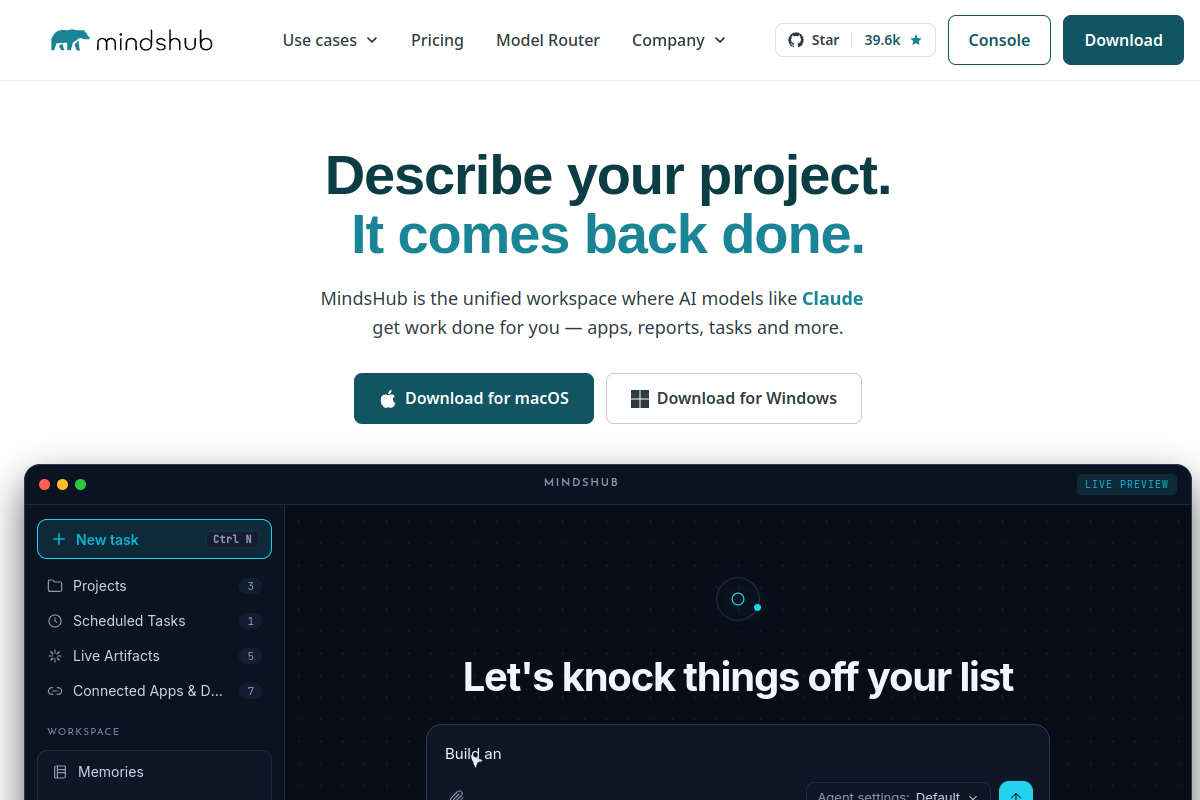
Task: Click the MindsHub bear logo
Action: pyautogui.click(x=131, y=40)
